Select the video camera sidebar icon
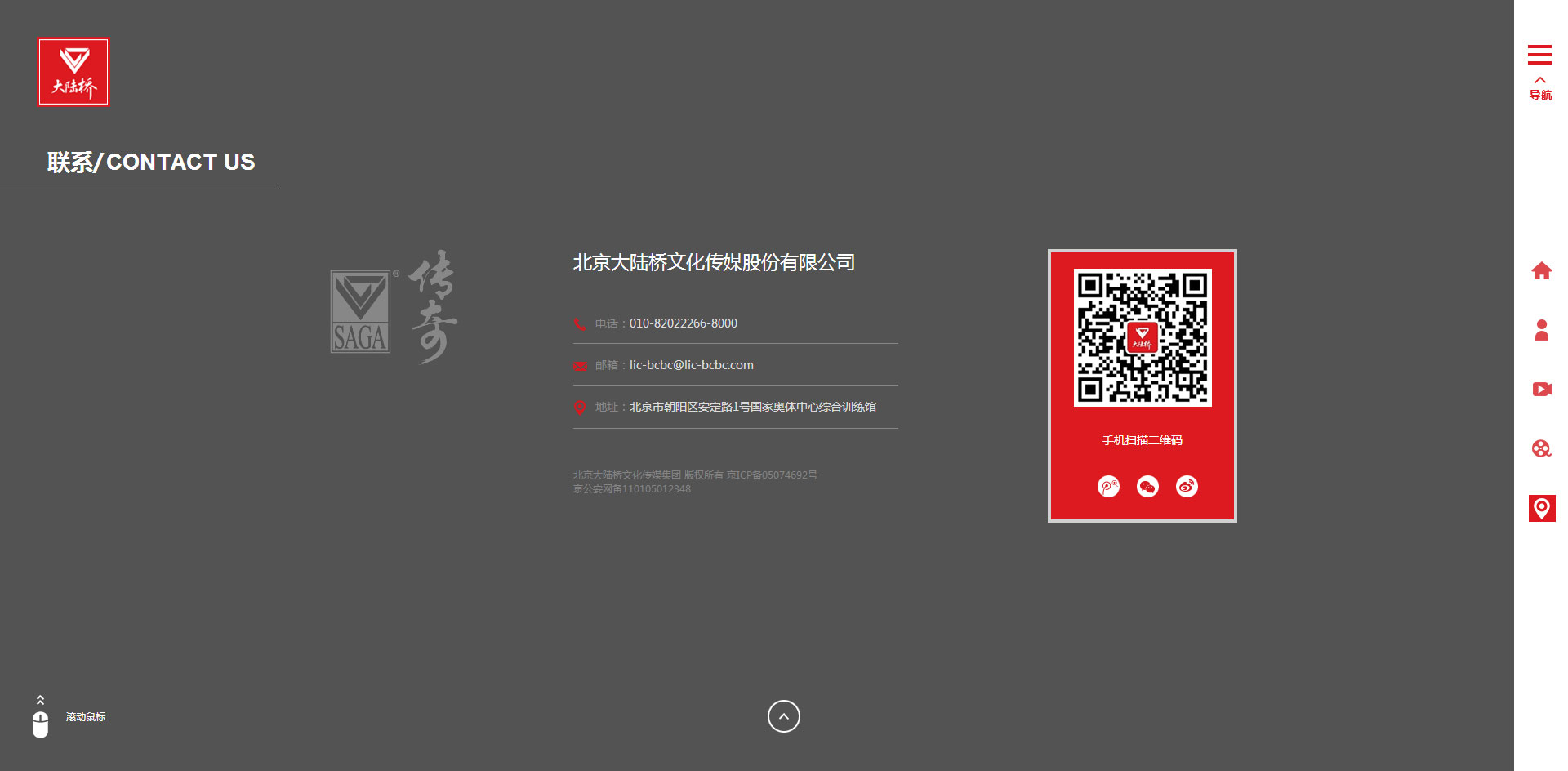Viewport: 1568px width, 771px height. click(1542, 390)
